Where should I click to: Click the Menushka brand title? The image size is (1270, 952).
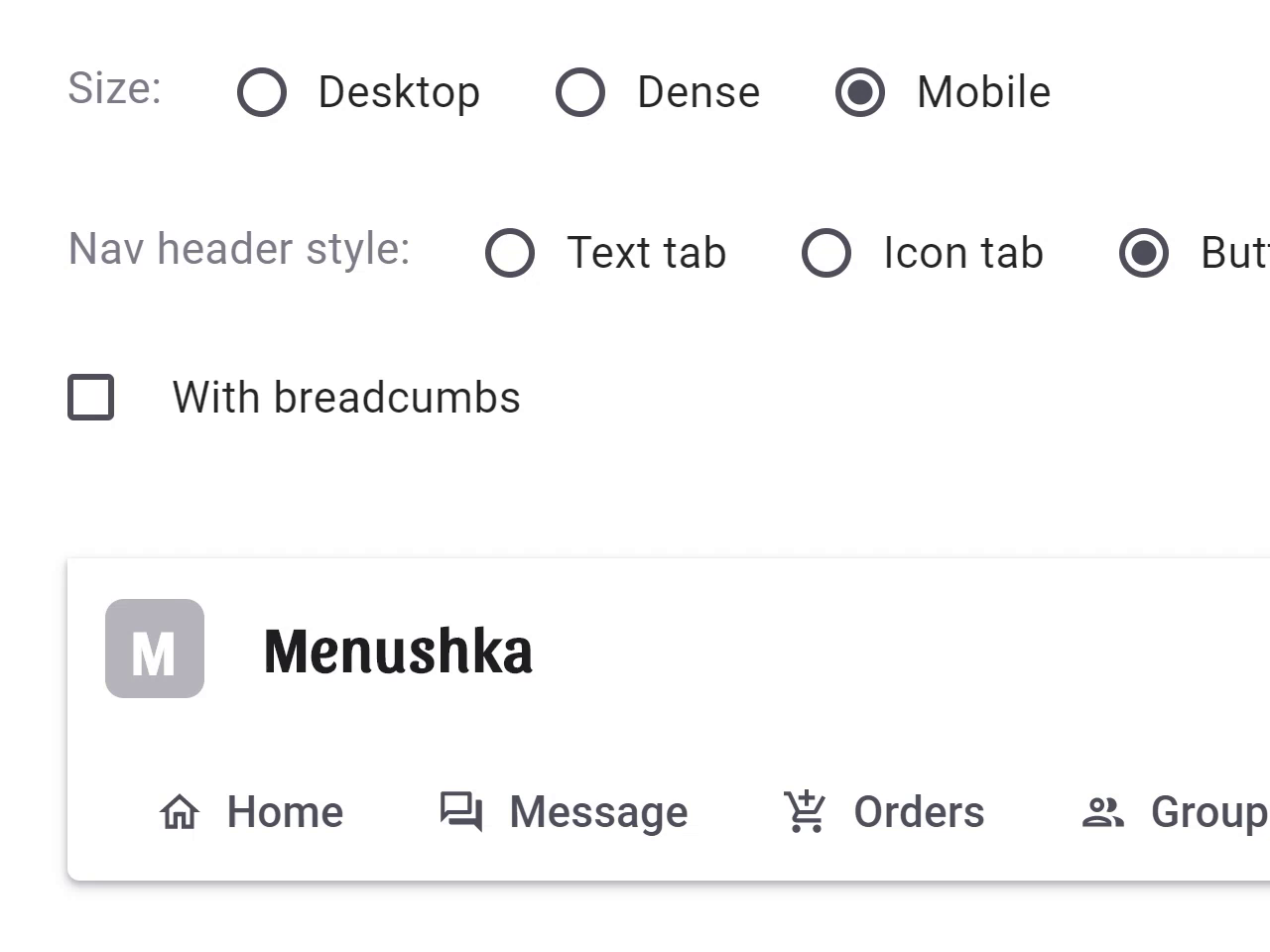coord(398,652)
